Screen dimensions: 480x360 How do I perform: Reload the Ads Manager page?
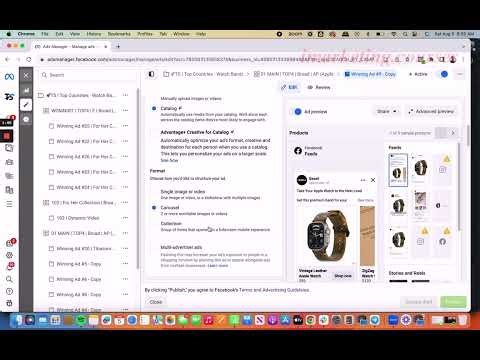(x=29, y=59)
